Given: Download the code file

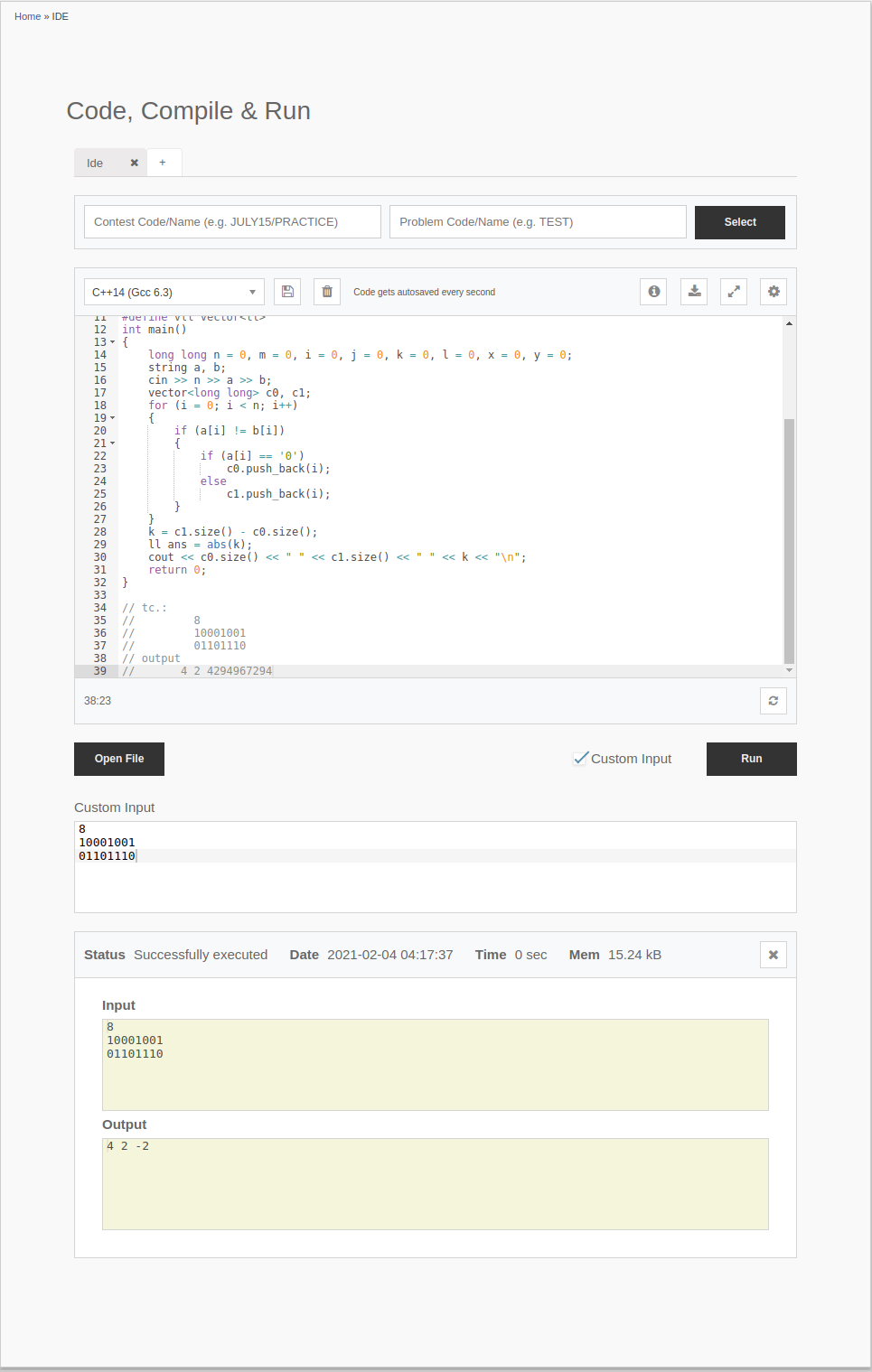Looking at the screenshot, I should (694, 291).
